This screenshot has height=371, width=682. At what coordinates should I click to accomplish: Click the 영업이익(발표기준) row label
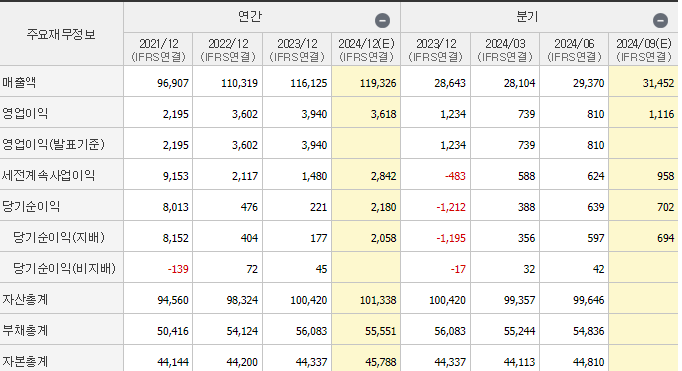click(x=53, y=144)
